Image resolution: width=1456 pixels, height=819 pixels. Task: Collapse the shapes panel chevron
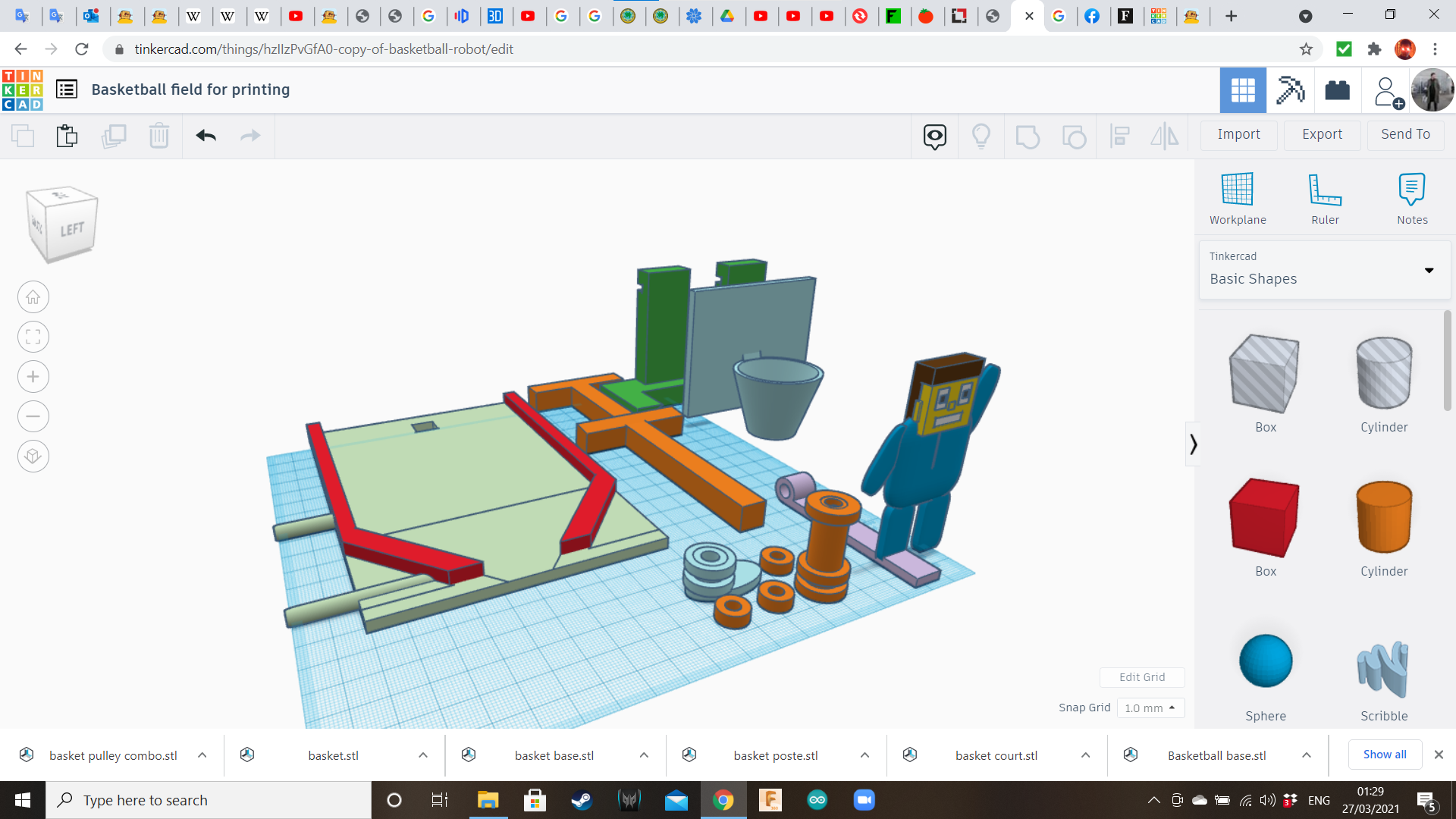(1193, 444)
